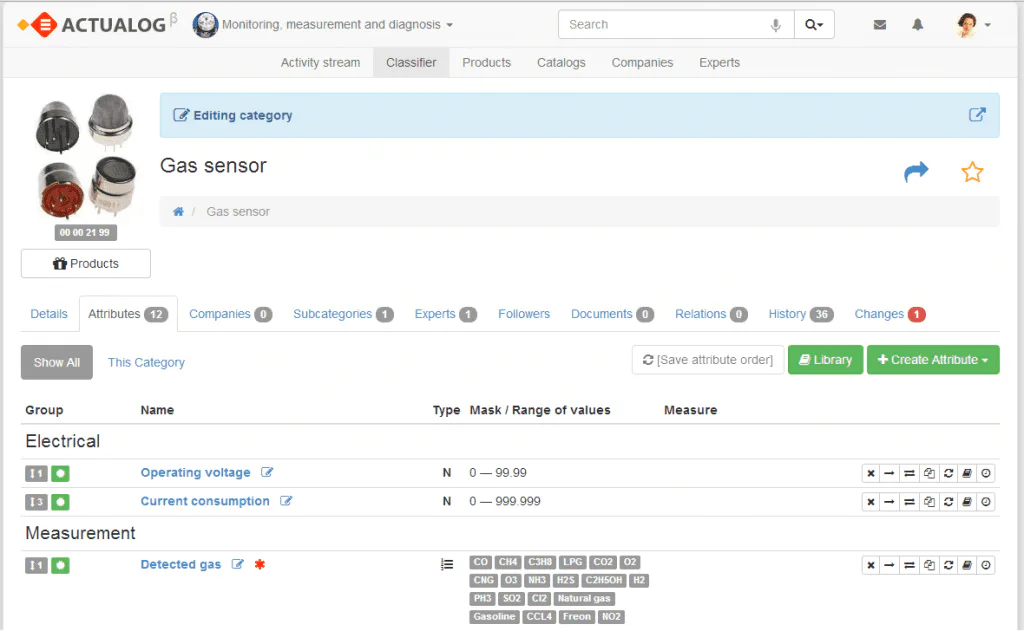Delete the Operating voltage attribute
Viewport: 1024px width, 631px height.
tap(871, 474)
